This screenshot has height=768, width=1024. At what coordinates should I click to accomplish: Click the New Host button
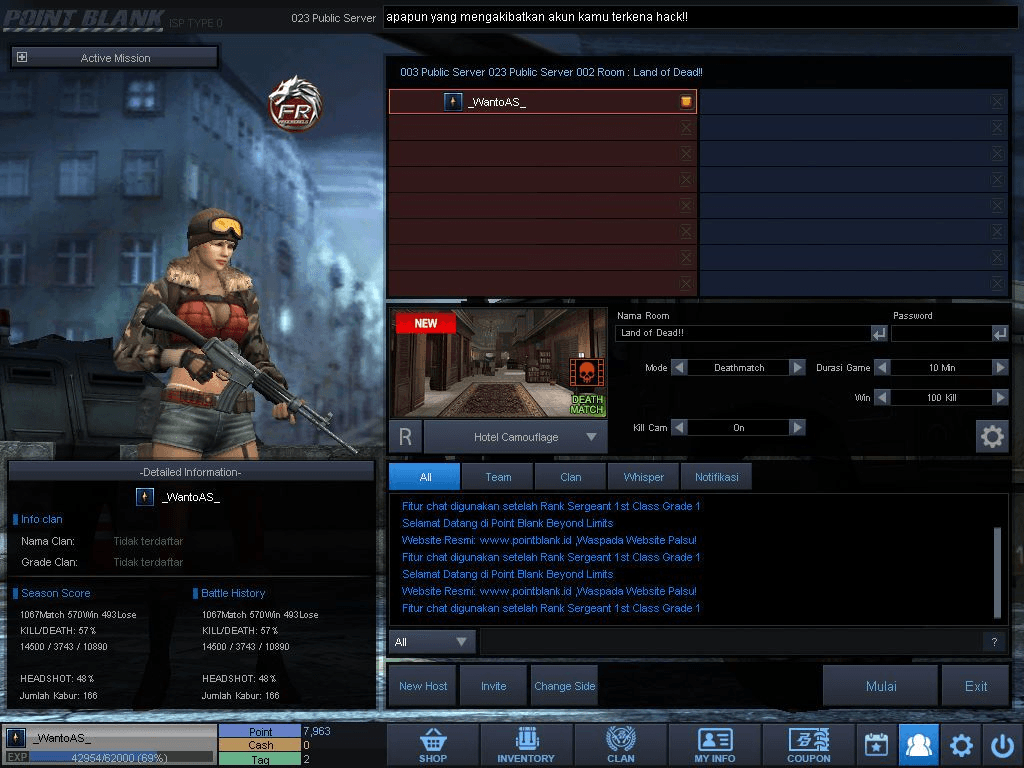click(423, 686)
